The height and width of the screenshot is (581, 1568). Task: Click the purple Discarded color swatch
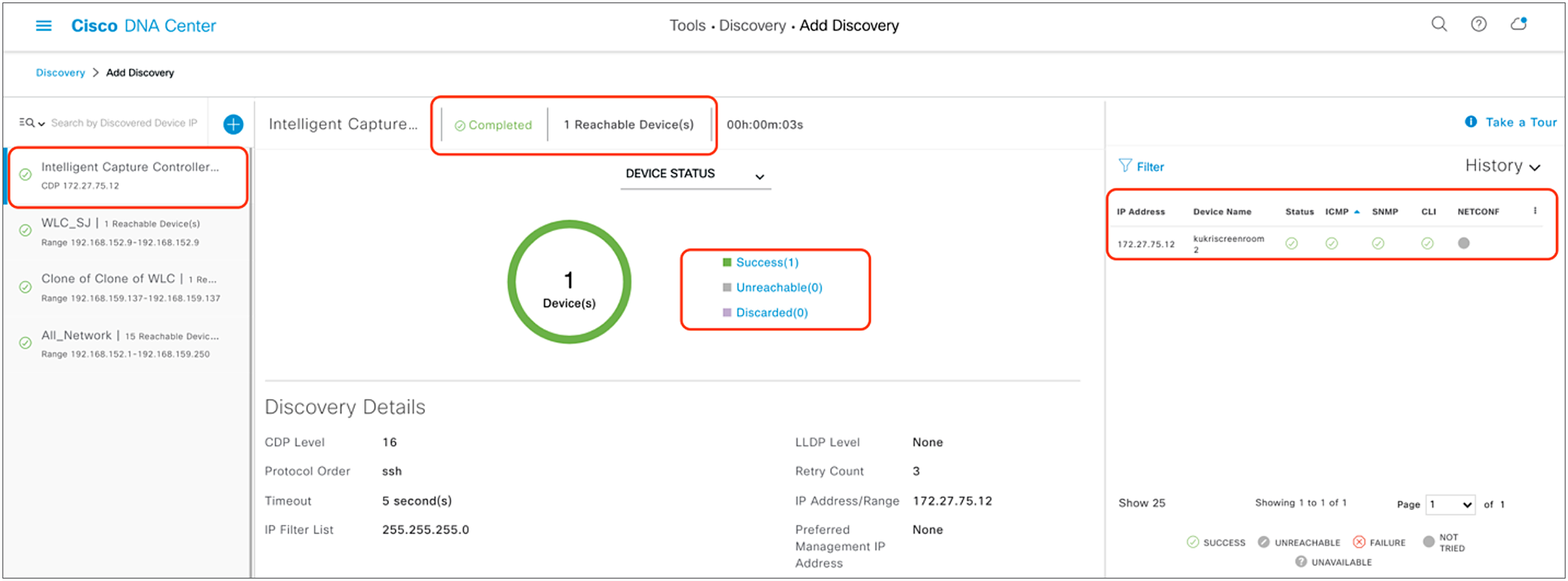[727, 313]
